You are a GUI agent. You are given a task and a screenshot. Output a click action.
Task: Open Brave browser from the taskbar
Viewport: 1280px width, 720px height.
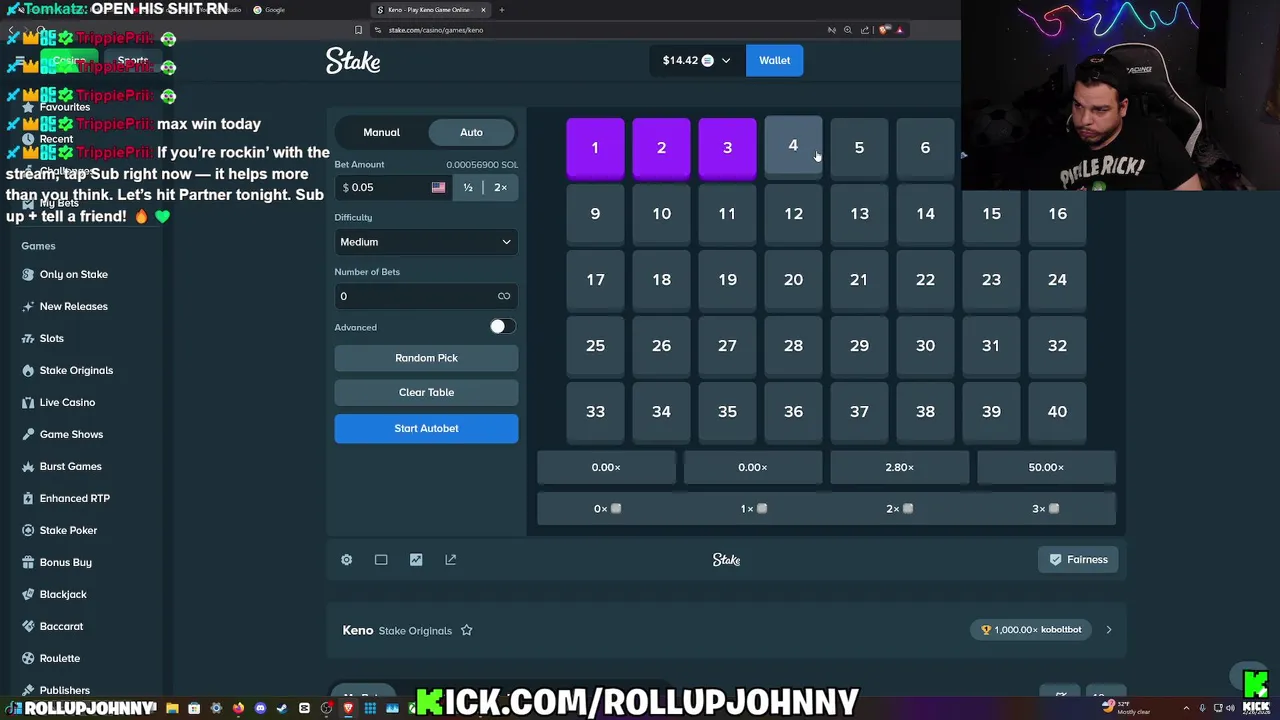(x=348, y=708)
